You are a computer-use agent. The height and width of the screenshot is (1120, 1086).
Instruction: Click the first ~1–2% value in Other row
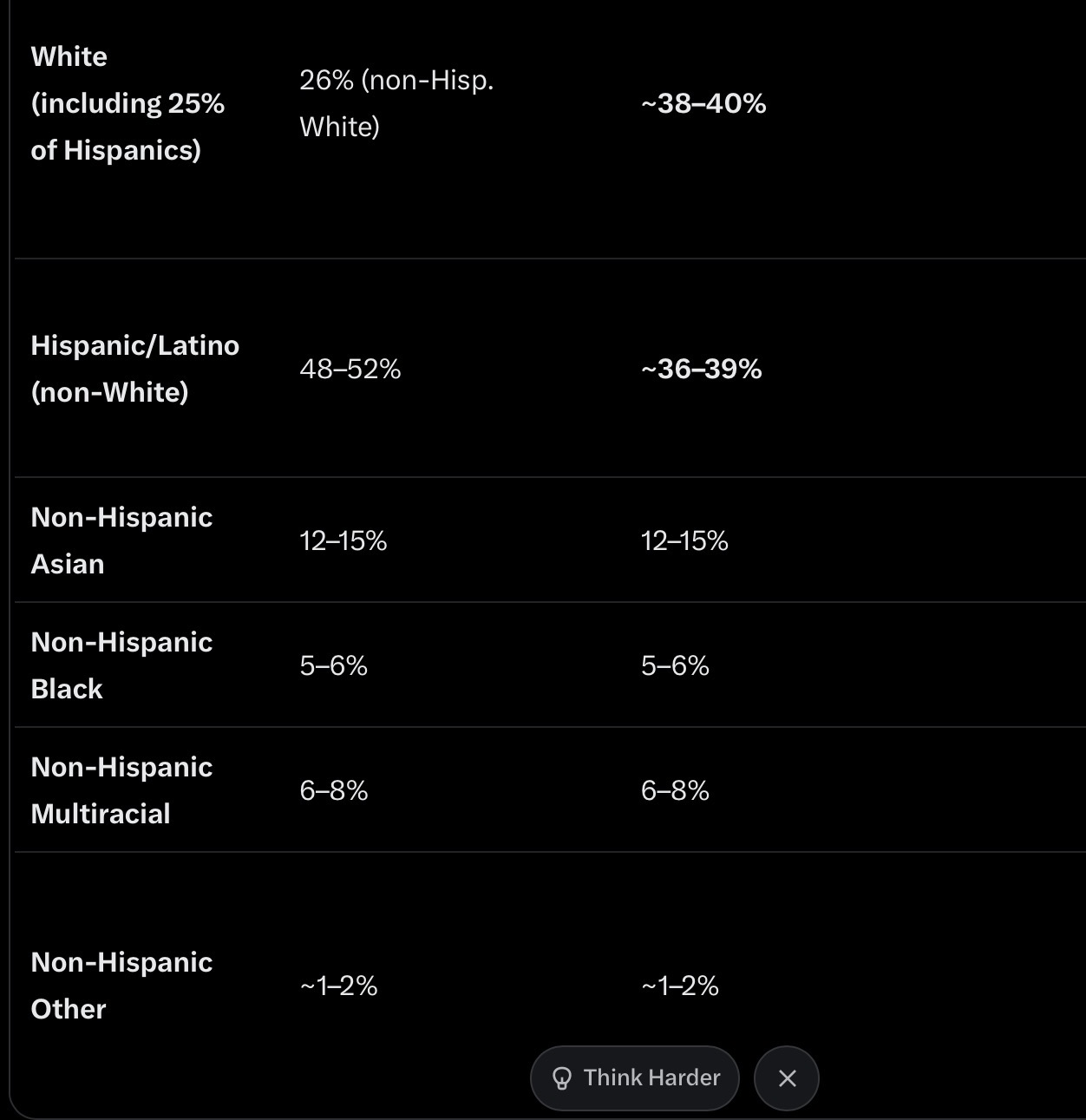(338, 986)
